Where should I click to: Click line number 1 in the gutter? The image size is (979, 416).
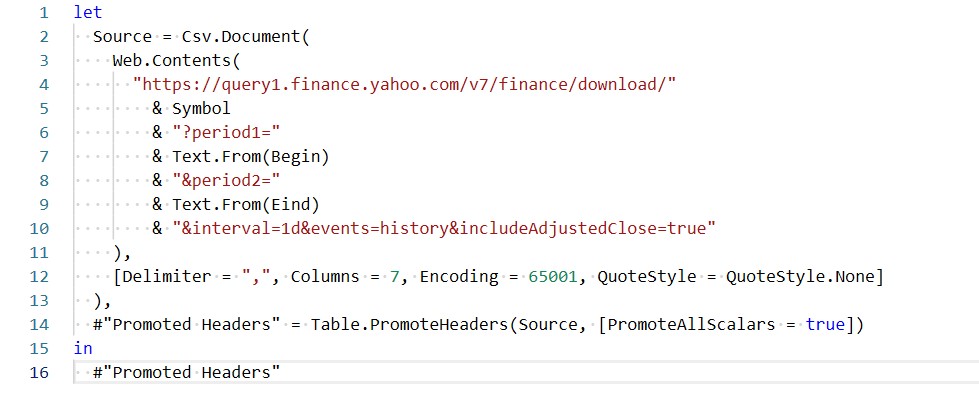coord(43,14)
